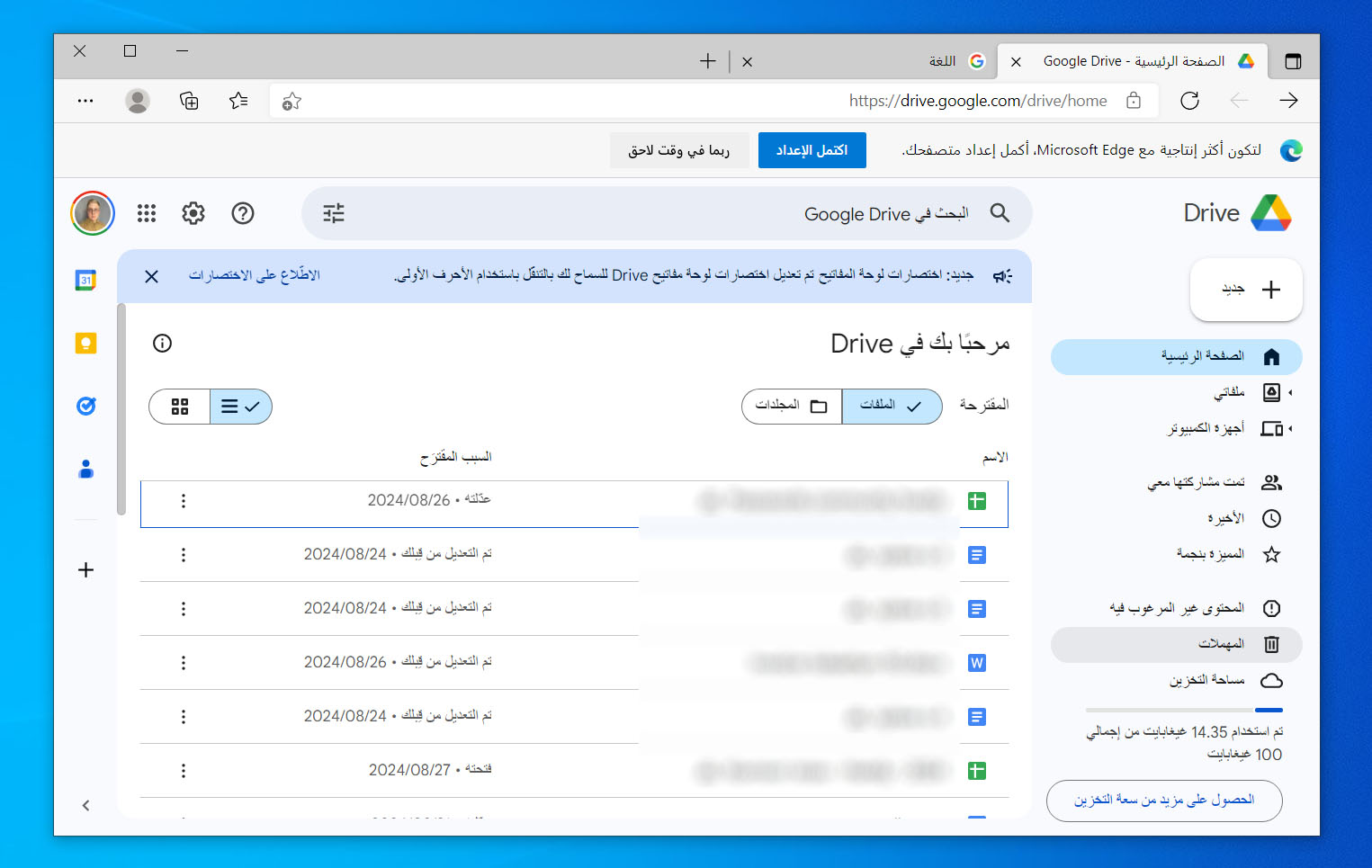Open Google Calendar side panel

(86, 280)
